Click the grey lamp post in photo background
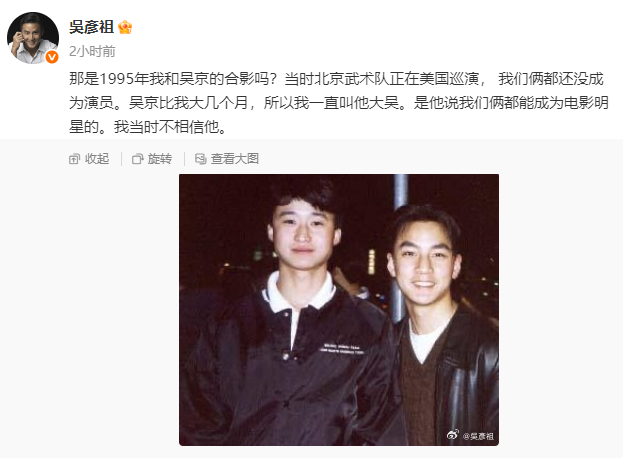The image size is (623, 463). pos(399,246)
